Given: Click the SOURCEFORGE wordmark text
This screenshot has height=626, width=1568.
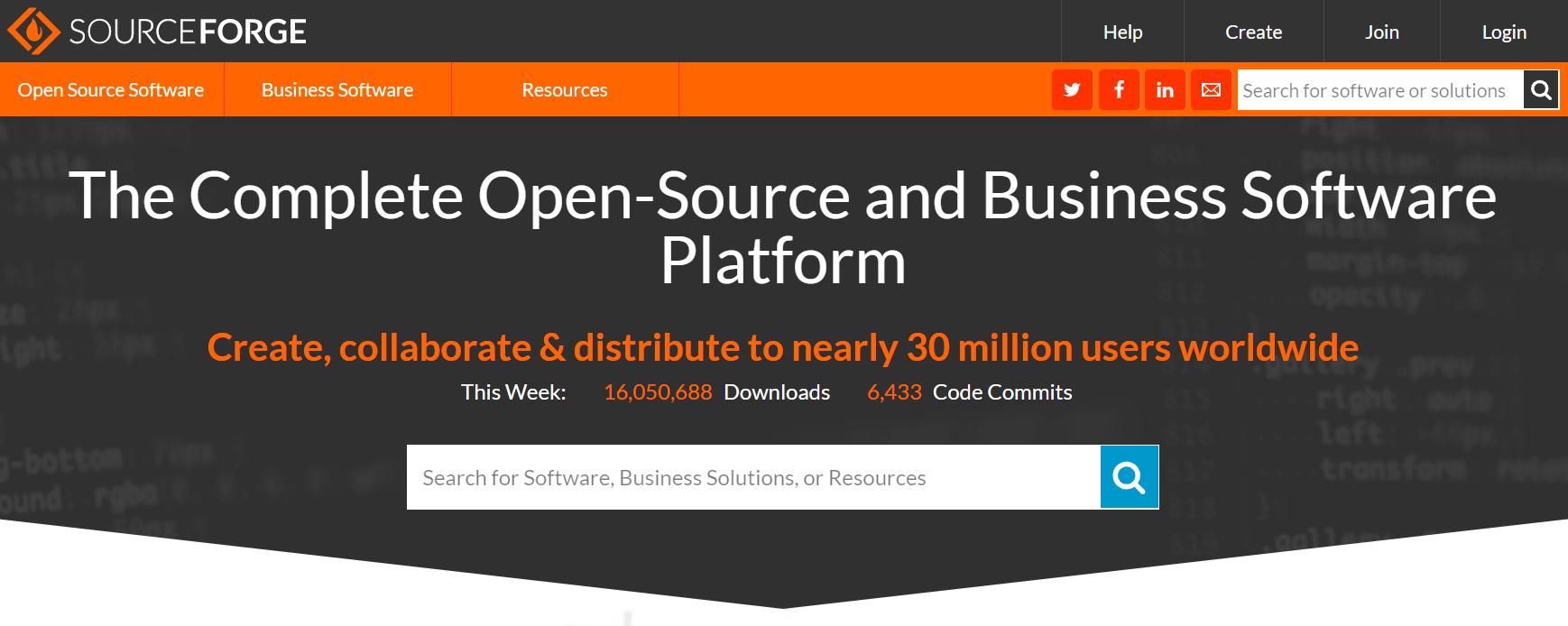Looking at the screenshot, I should (188, 32).
